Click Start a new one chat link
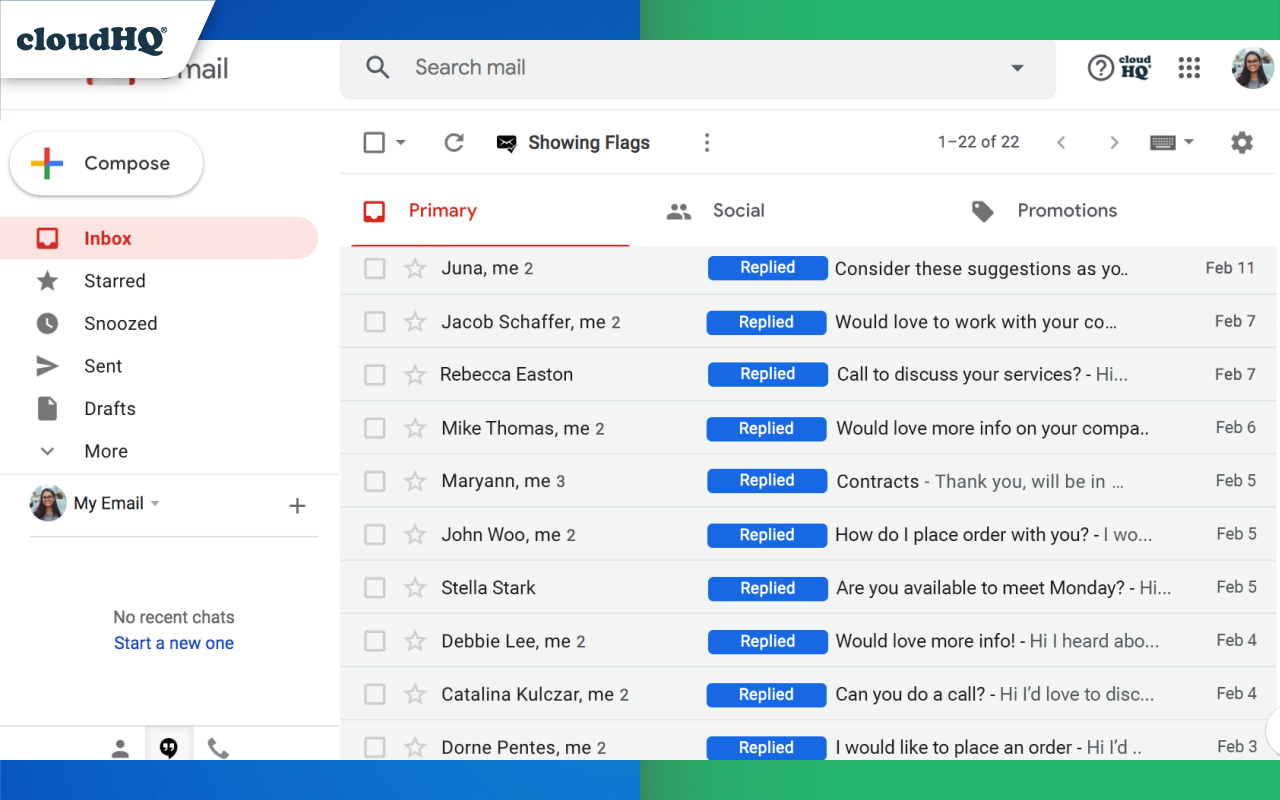The image size is (1280, 800). coord(173,643)
